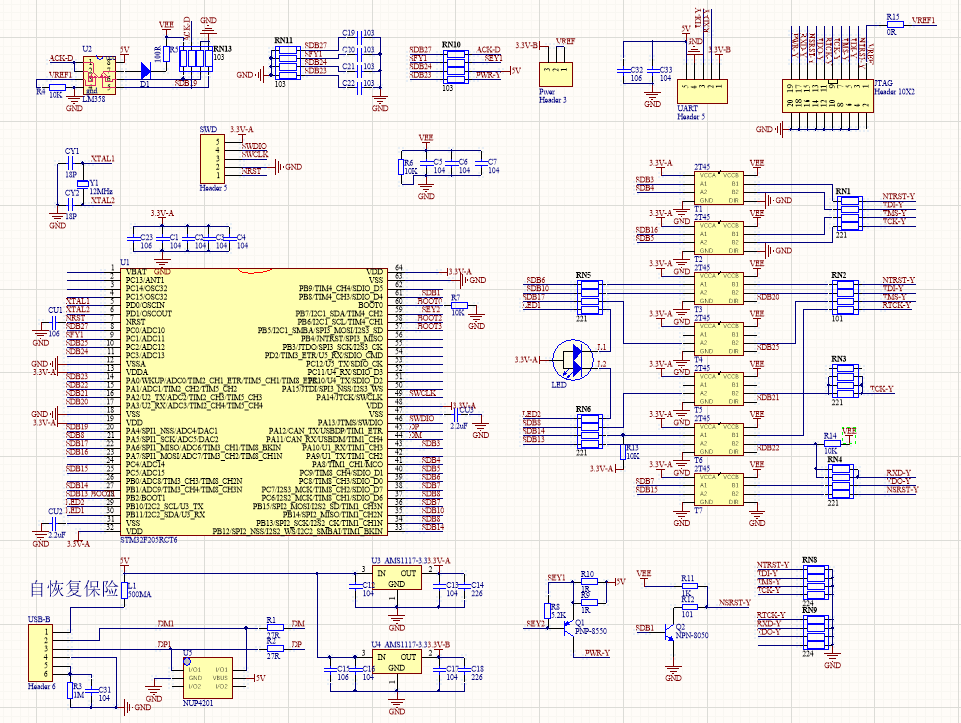
Task: Click the 'UART' designator text
Action: [x=688, y=108]
